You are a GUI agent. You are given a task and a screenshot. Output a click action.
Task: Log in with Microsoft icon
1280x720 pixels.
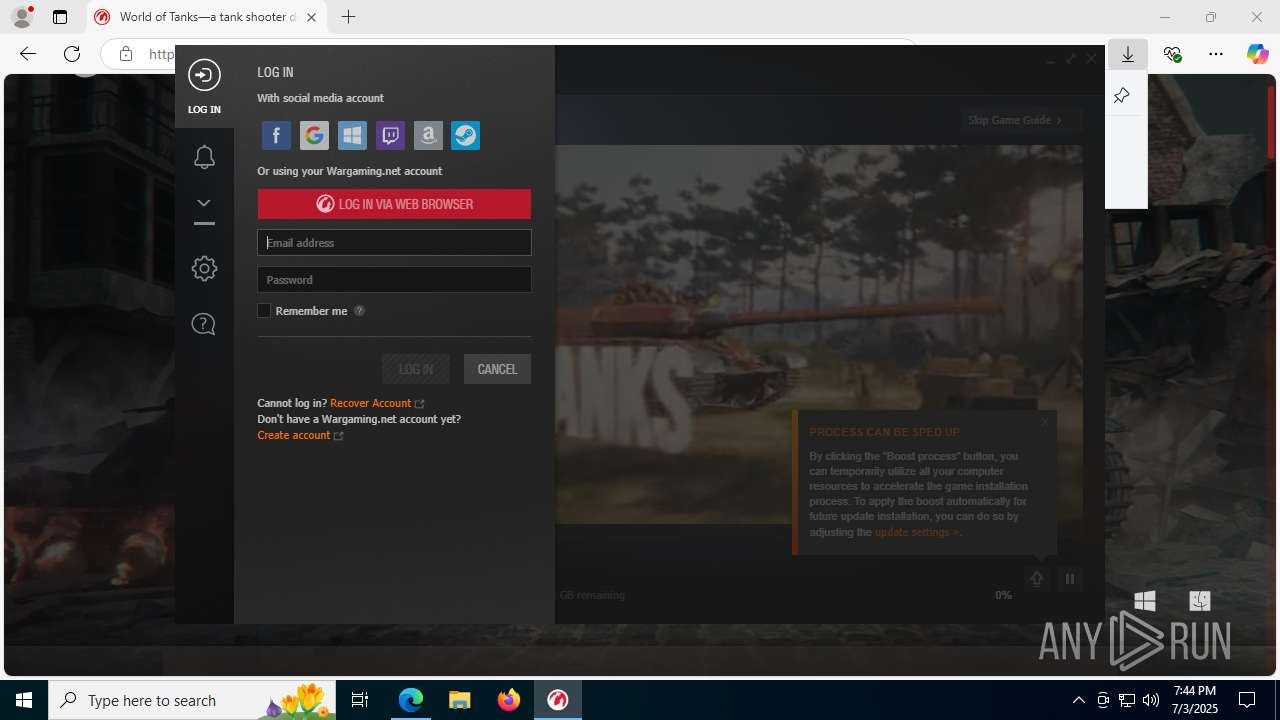click(x=352, y=135)
